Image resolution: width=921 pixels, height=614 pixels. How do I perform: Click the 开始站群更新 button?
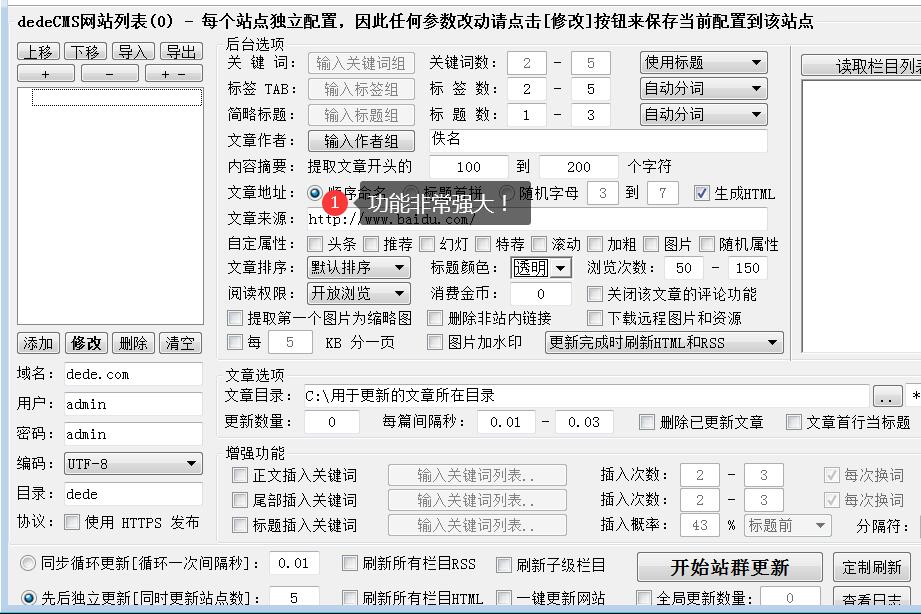point(730,567)
